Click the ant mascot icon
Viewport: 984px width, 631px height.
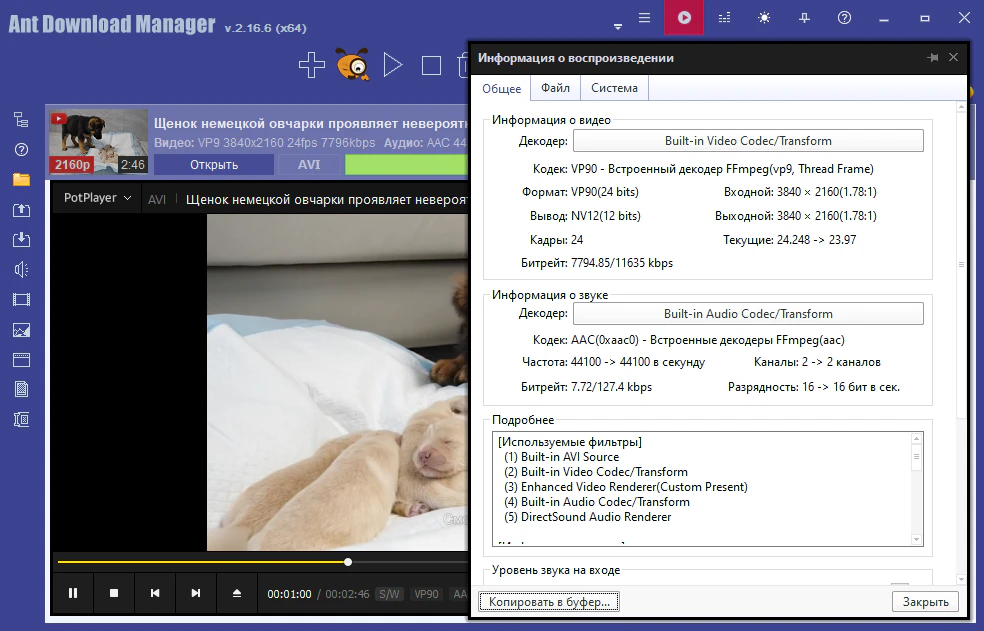pyautogui.click(x=352, y=66)
